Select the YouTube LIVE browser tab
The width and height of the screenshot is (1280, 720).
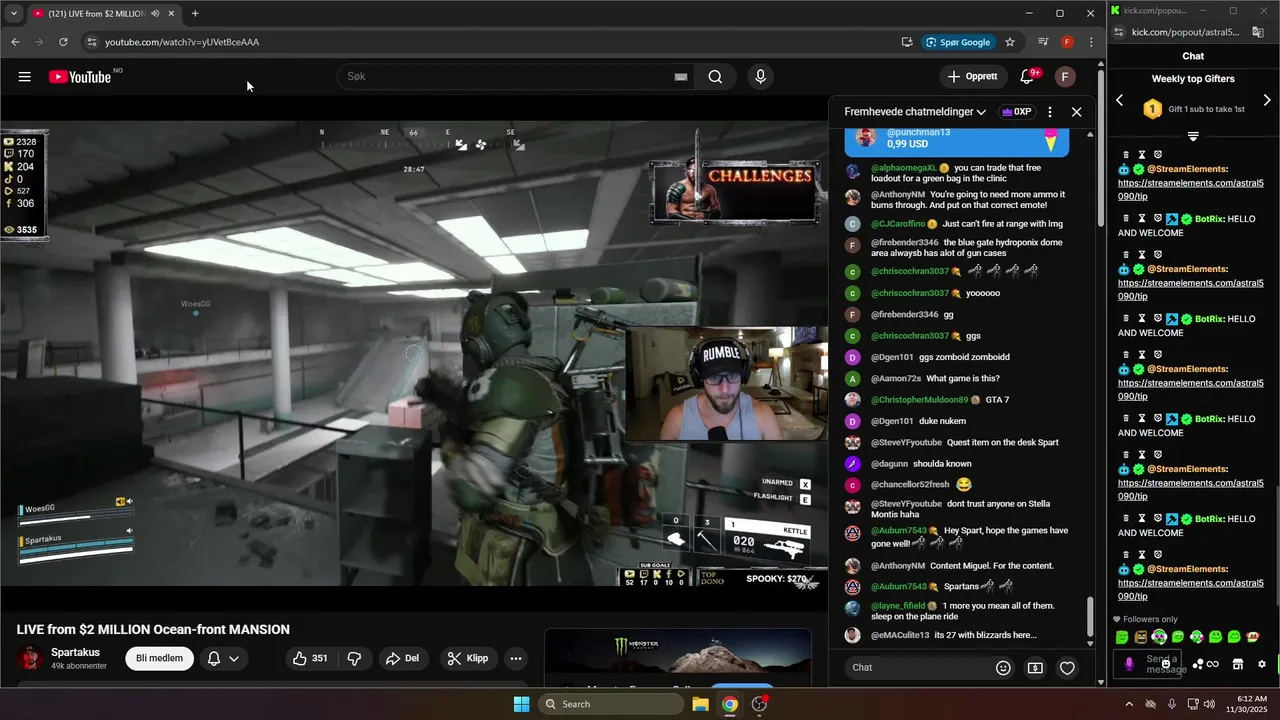(x=103, y=13)
